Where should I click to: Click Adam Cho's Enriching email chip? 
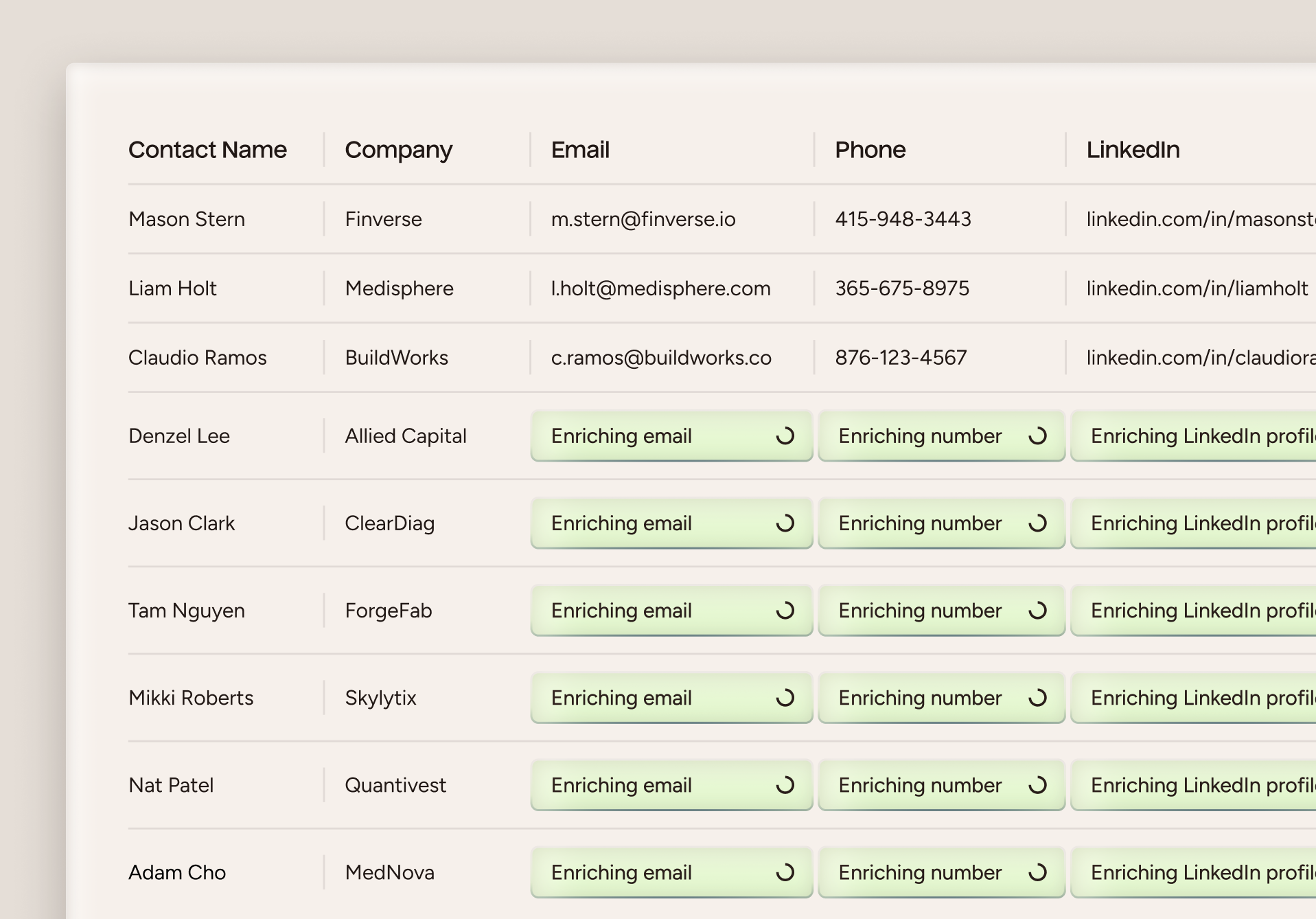(671, 872)
